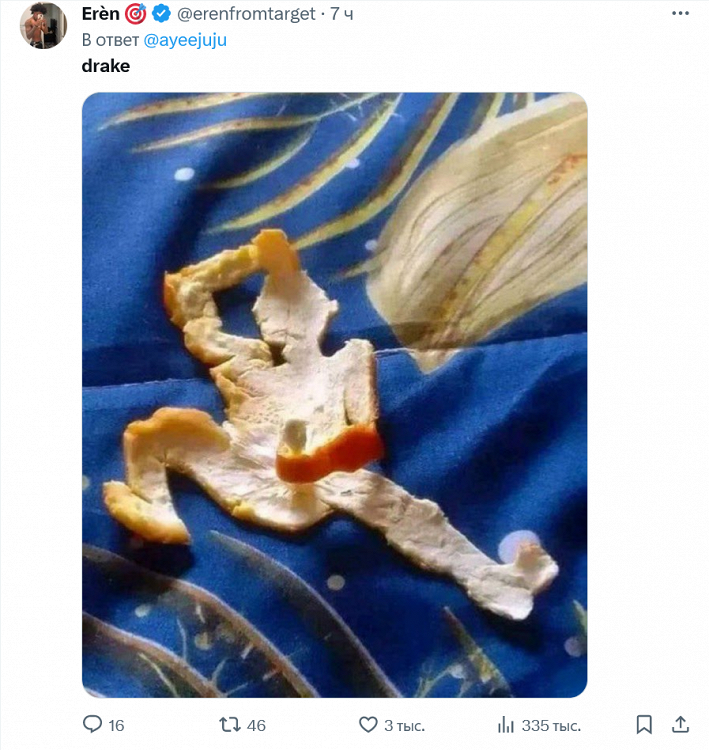Open the @ayeejuju mention link
The width and height of the screenshot is (709, 750).
[x=186, y=40]
